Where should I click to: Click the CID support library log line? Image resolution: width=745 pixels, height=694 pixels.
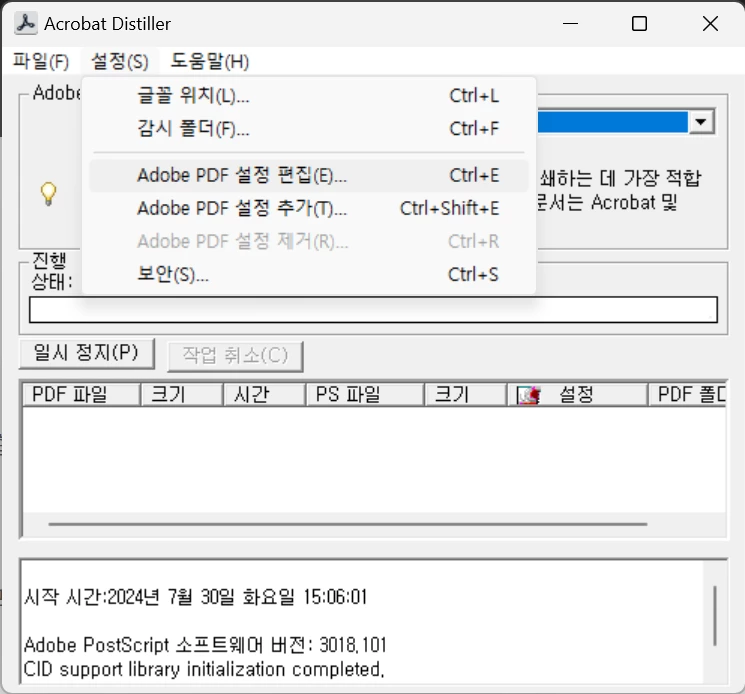[x=204, y=669]
